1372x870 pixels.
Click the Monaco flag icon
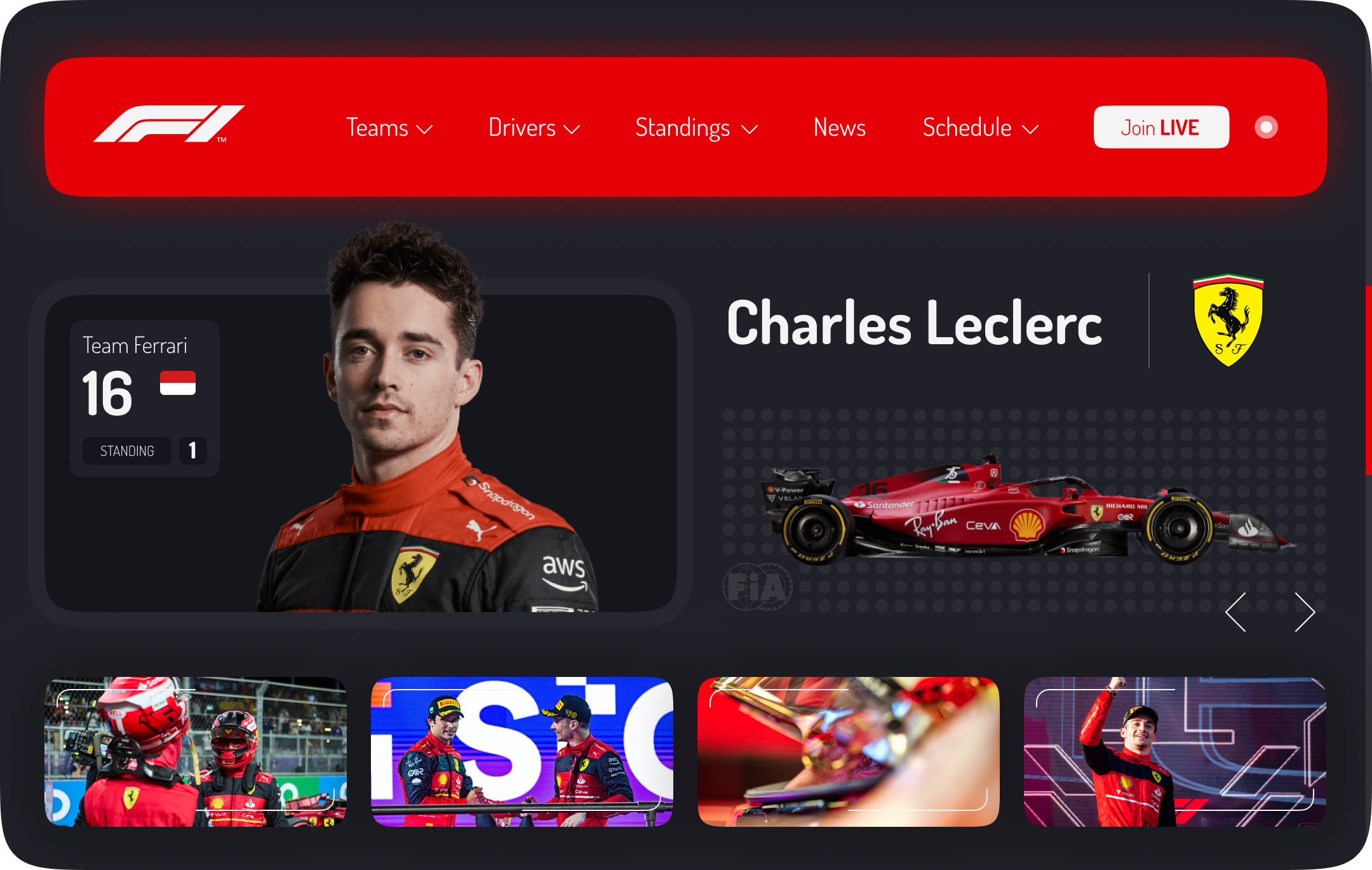[178, 383]
